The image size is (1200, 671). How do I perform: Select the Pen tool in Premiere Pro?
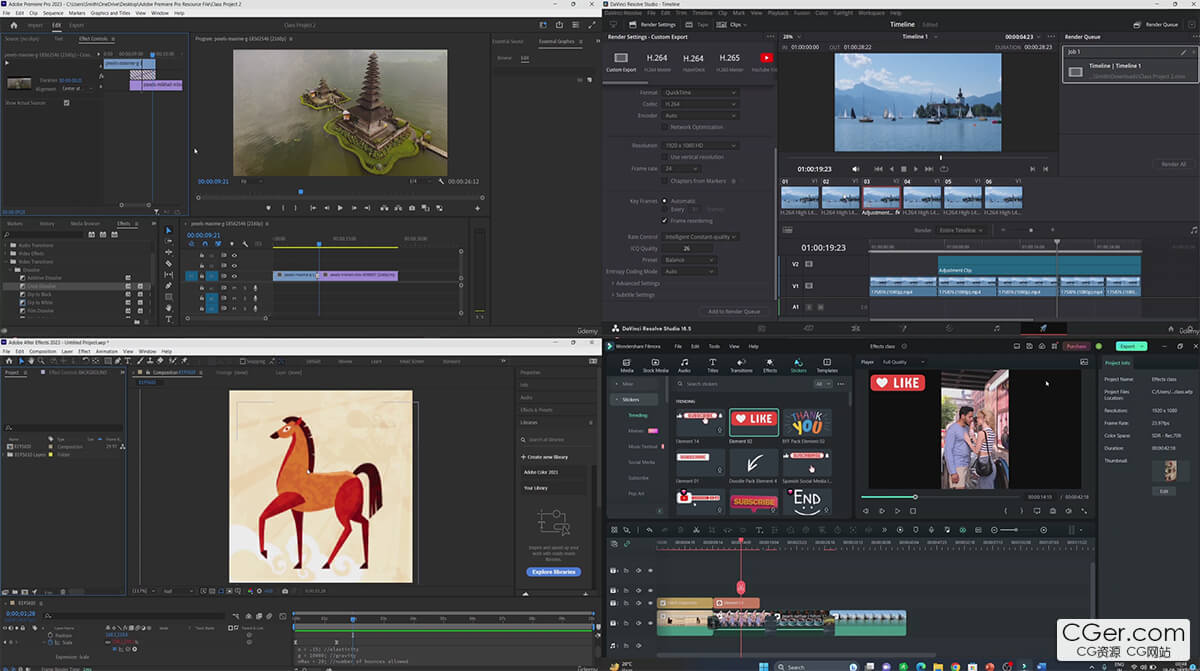tap(168, 286)
